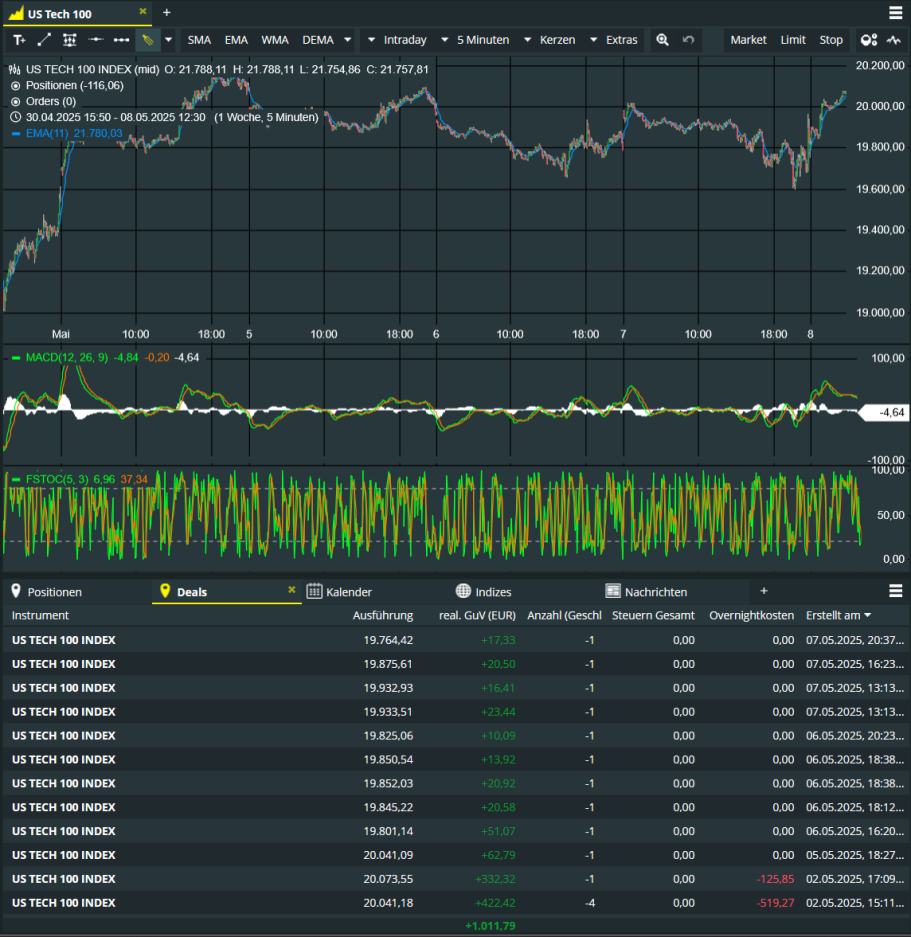Select the text annotation tool

(x=19, y=40)
